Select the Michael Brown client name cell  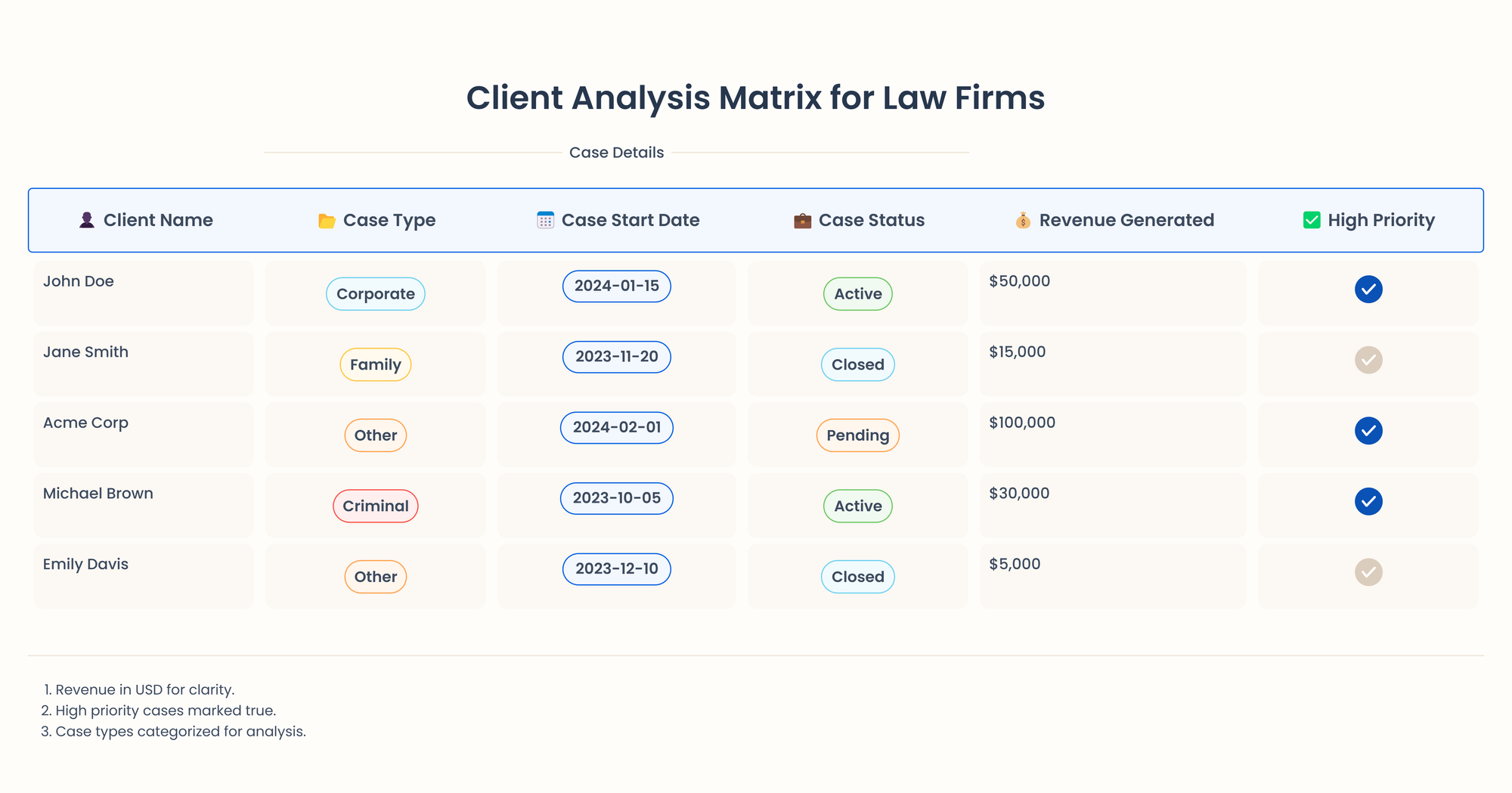(144, 505)
